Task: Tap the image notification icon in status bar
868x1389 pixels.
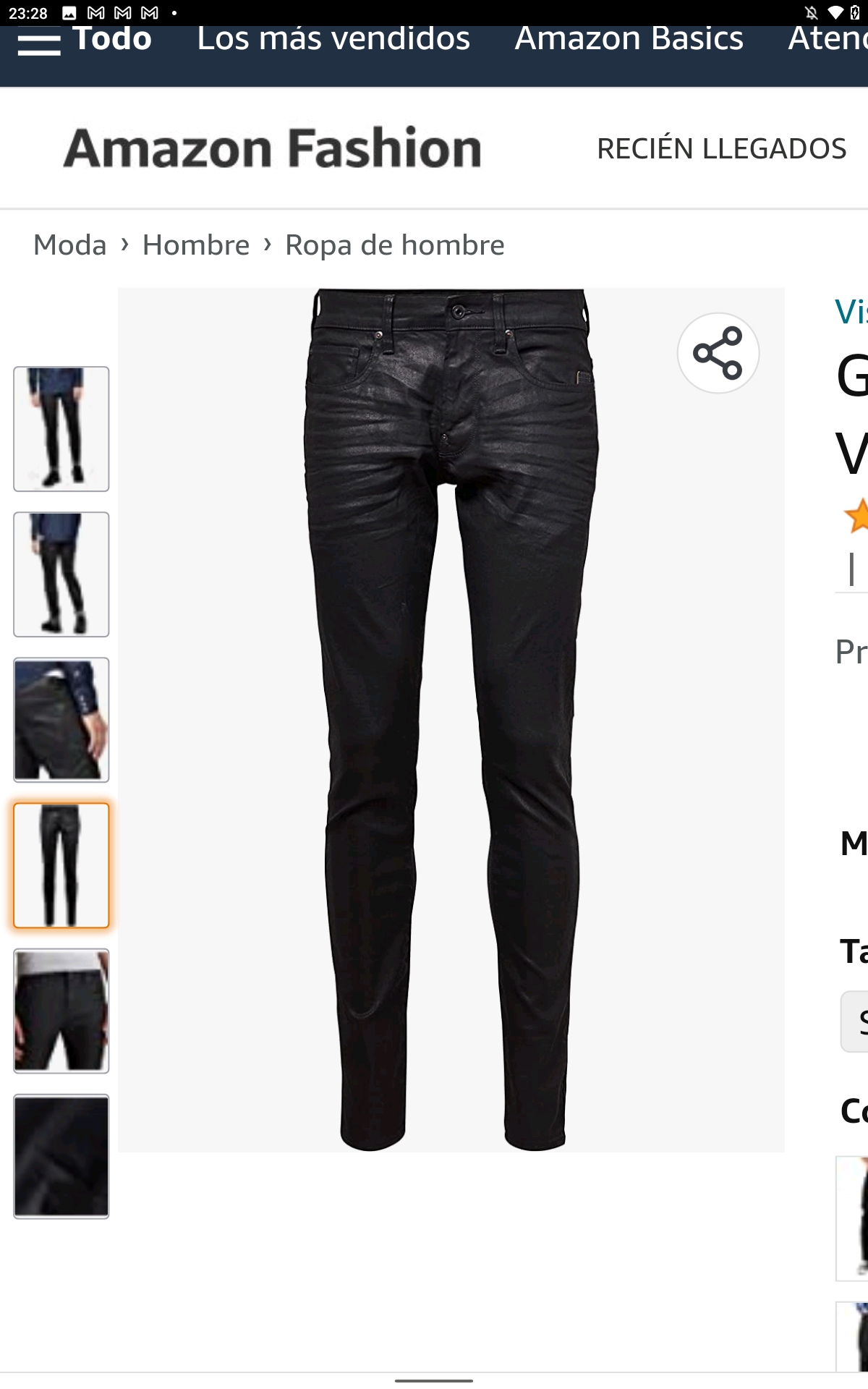Action: 69,13
